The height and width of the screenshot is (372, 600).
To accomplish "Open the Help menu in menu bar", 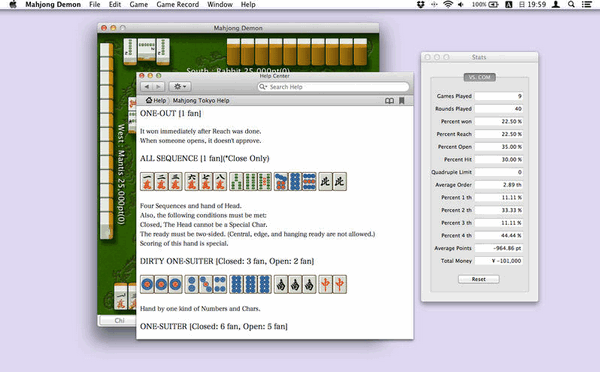I will pyautogui.click(x=248, y=5).
